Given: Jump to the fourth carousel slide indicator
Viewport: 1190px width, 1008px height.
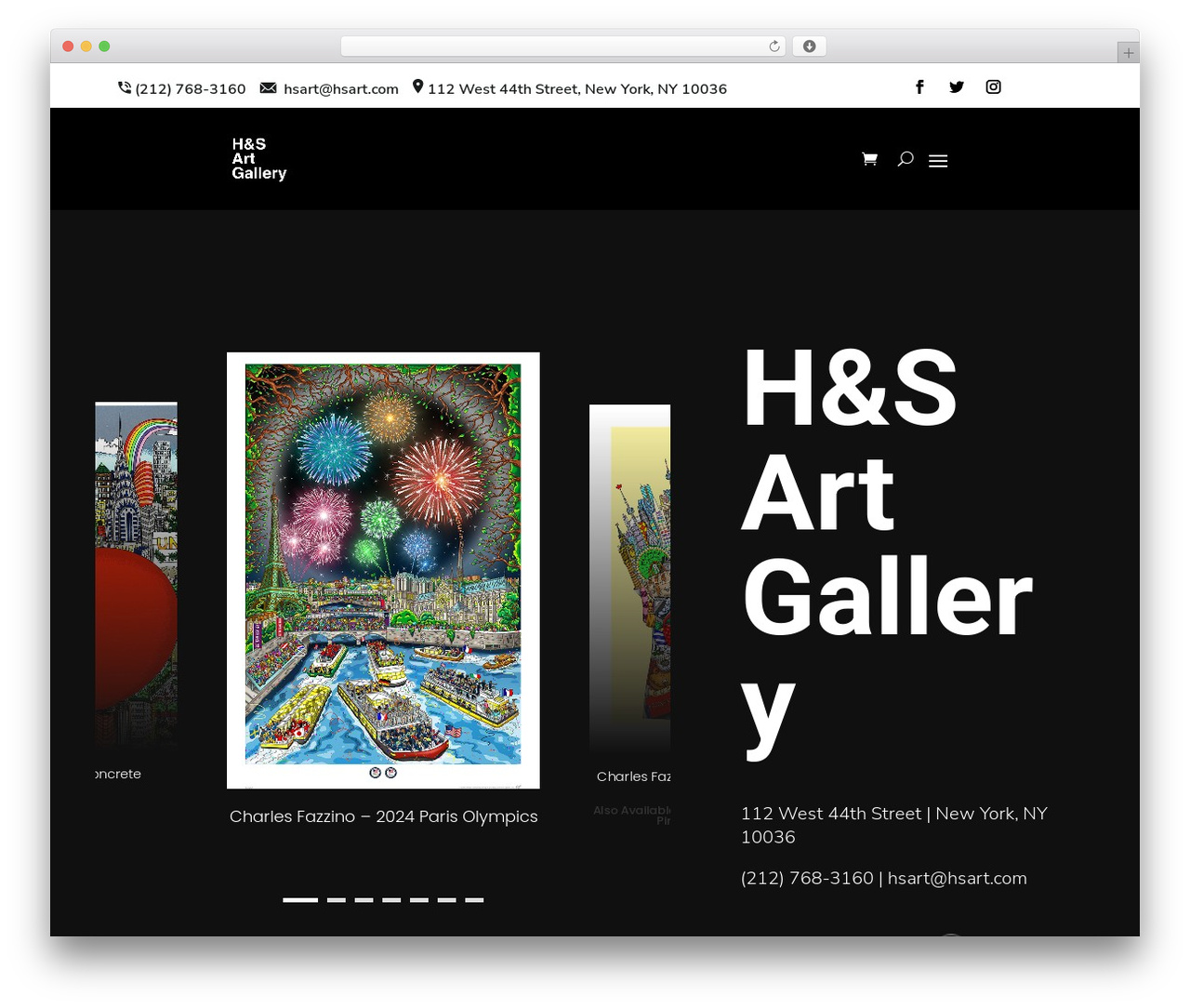Looking at the screenshot, I should click(x=391, y=900).
